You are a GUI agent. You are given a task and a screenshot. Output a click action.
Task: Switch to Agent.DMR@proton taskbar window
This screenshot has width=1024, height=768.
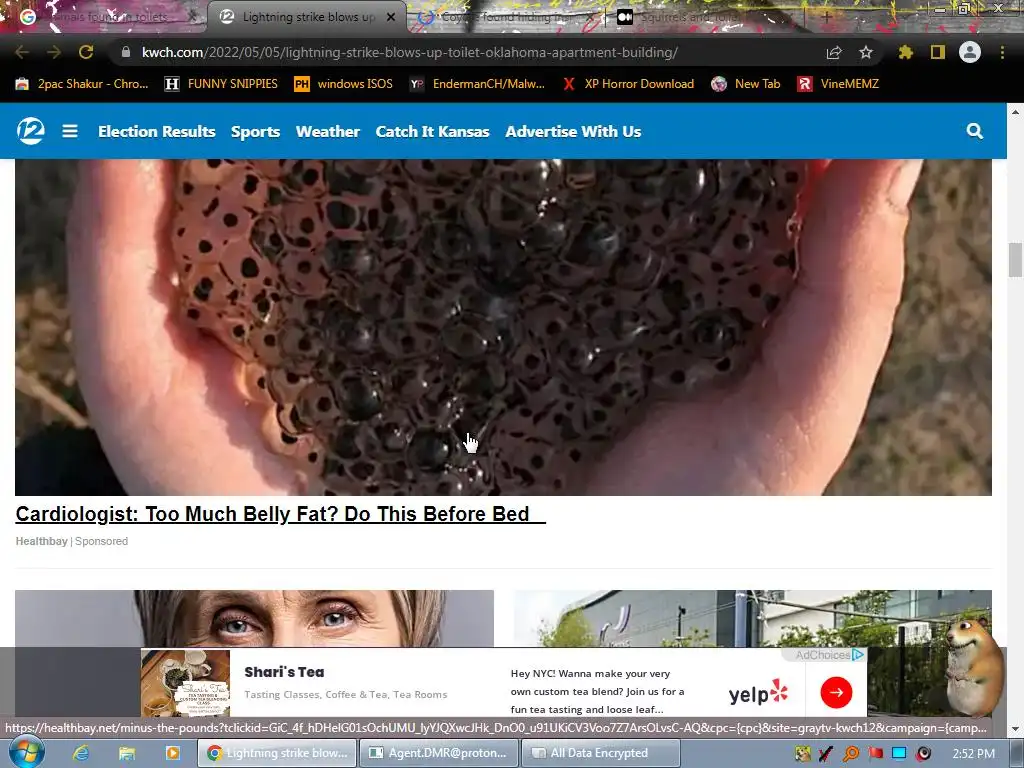click(x=439, y=753)
